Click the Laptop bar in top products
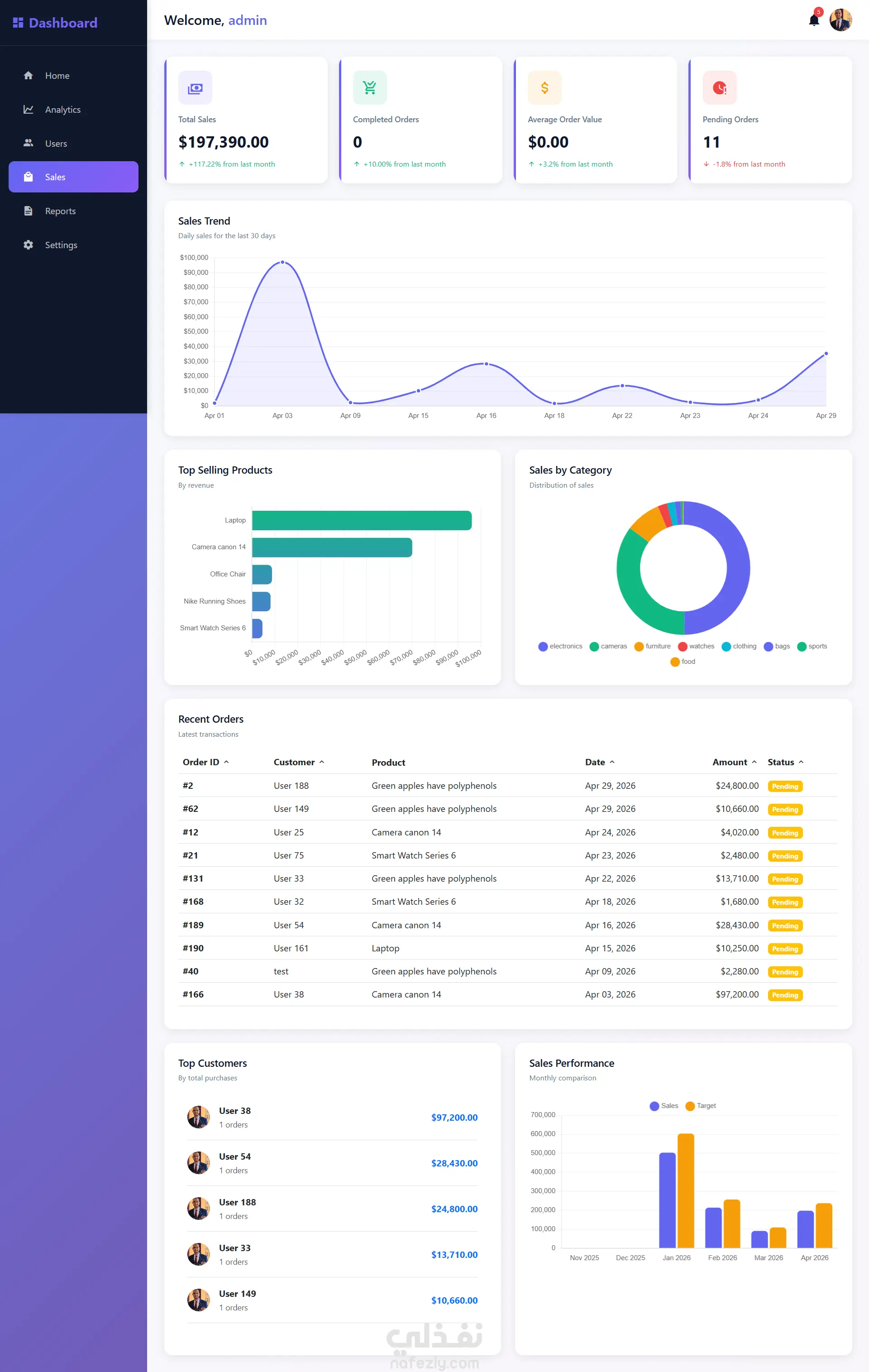 tap(362, 520)
